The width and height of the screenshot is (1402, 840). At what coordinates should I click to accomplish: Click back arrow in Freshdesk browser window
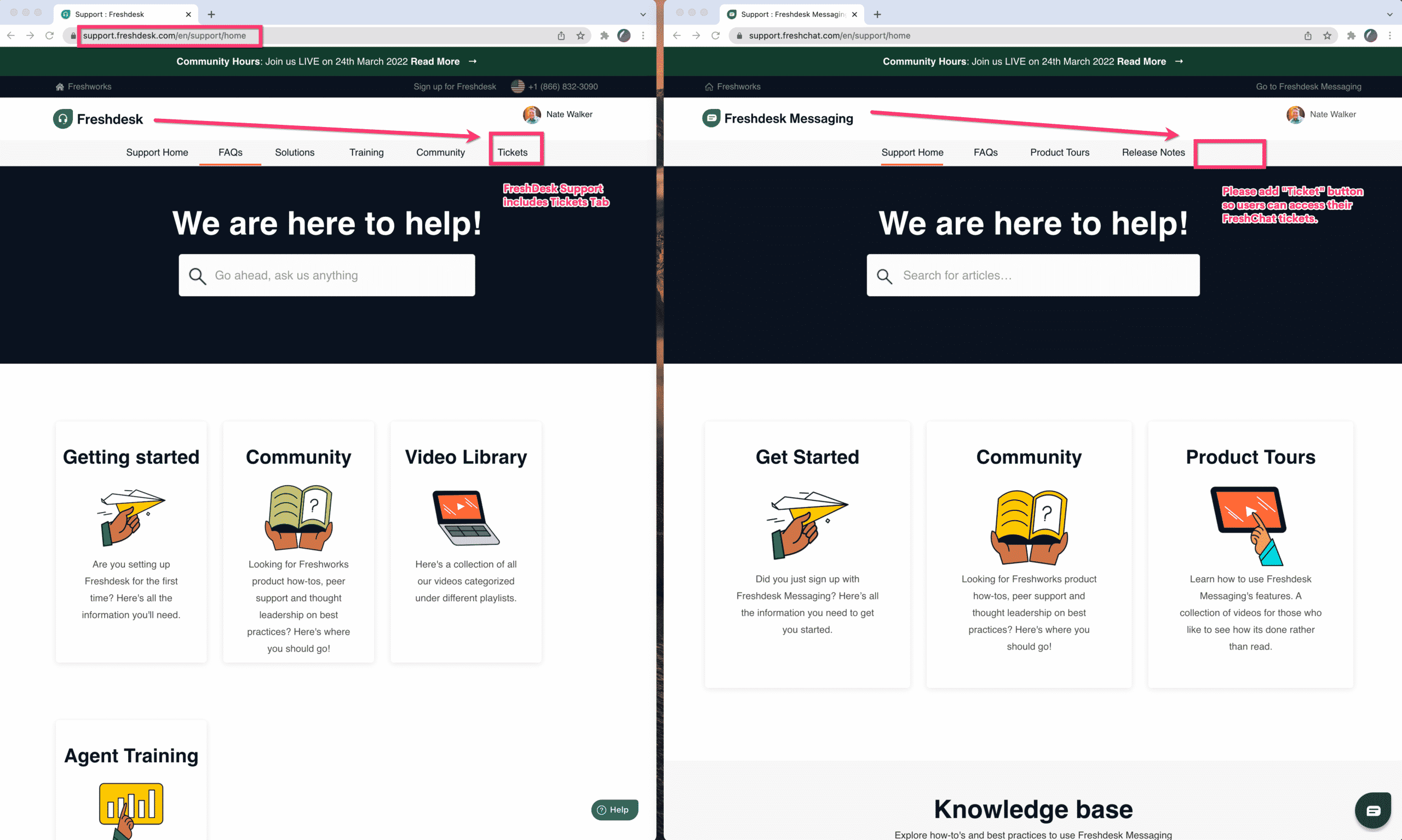11,36
